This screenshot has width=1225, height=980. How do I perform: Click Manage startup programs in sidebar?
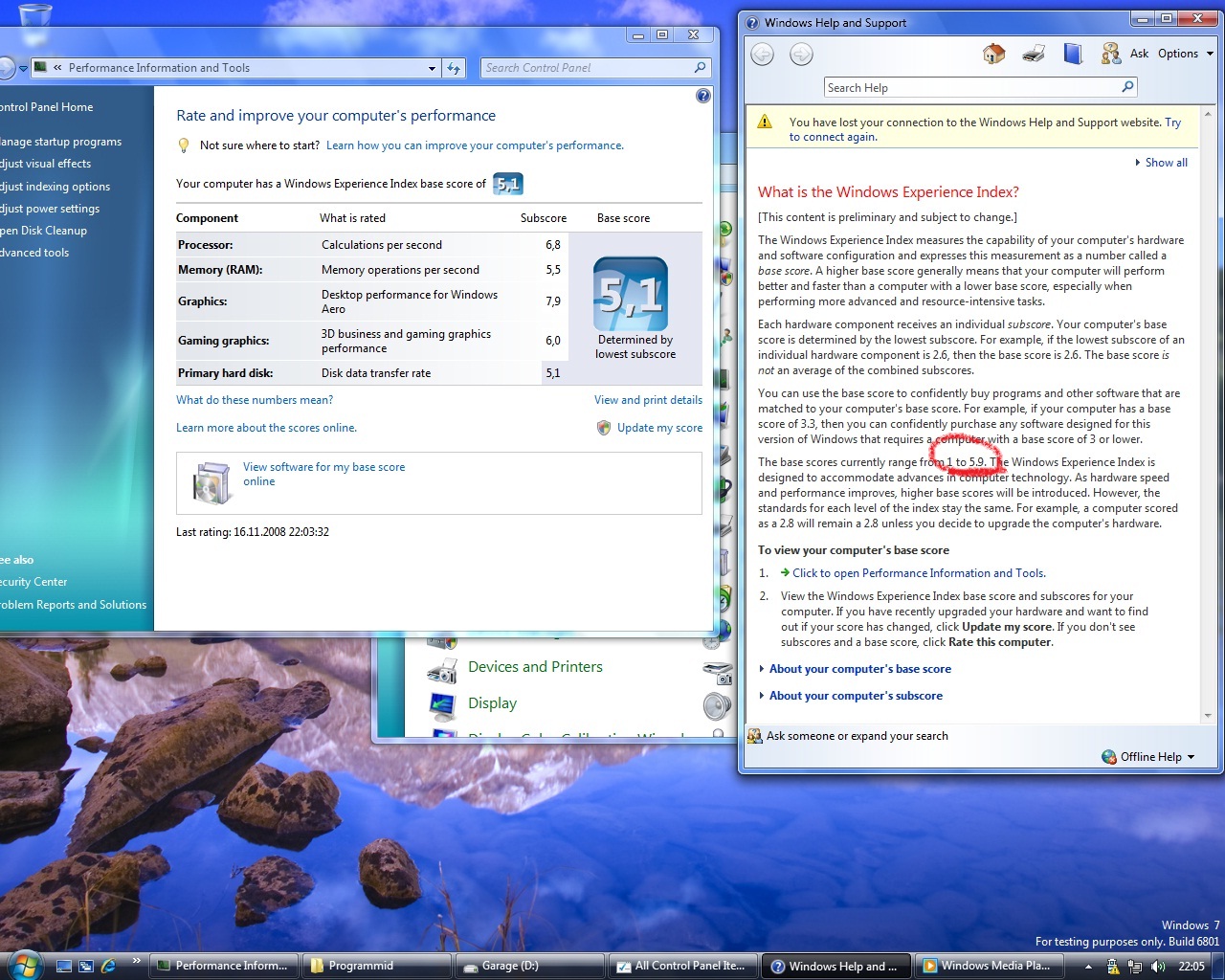60,142
